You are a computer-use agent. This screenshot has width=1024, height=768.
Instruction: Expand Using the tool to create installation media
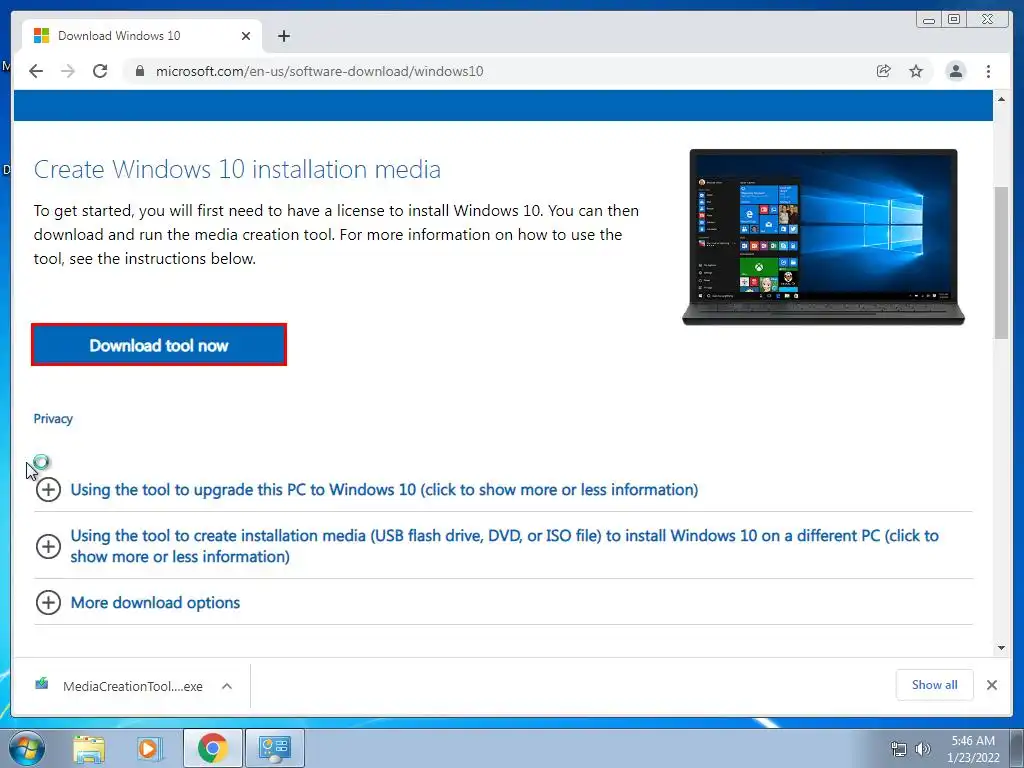click(x=487, y=546)
